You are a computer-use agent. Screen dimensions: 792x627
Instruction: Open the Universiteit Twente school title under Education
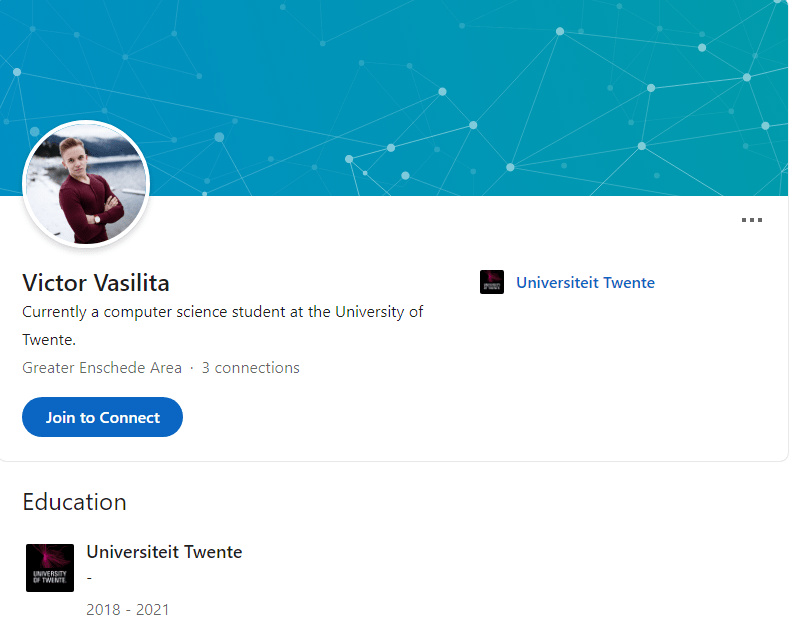point(164,552)
